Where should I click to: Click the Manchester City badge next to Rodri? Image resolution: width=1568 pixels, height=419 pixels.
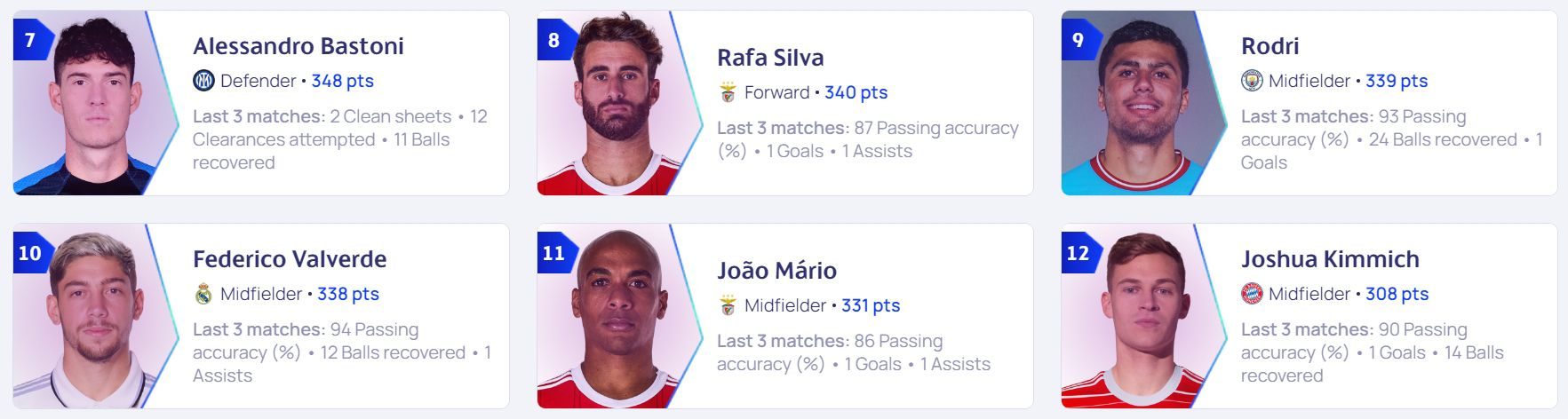click(1252, 81)
